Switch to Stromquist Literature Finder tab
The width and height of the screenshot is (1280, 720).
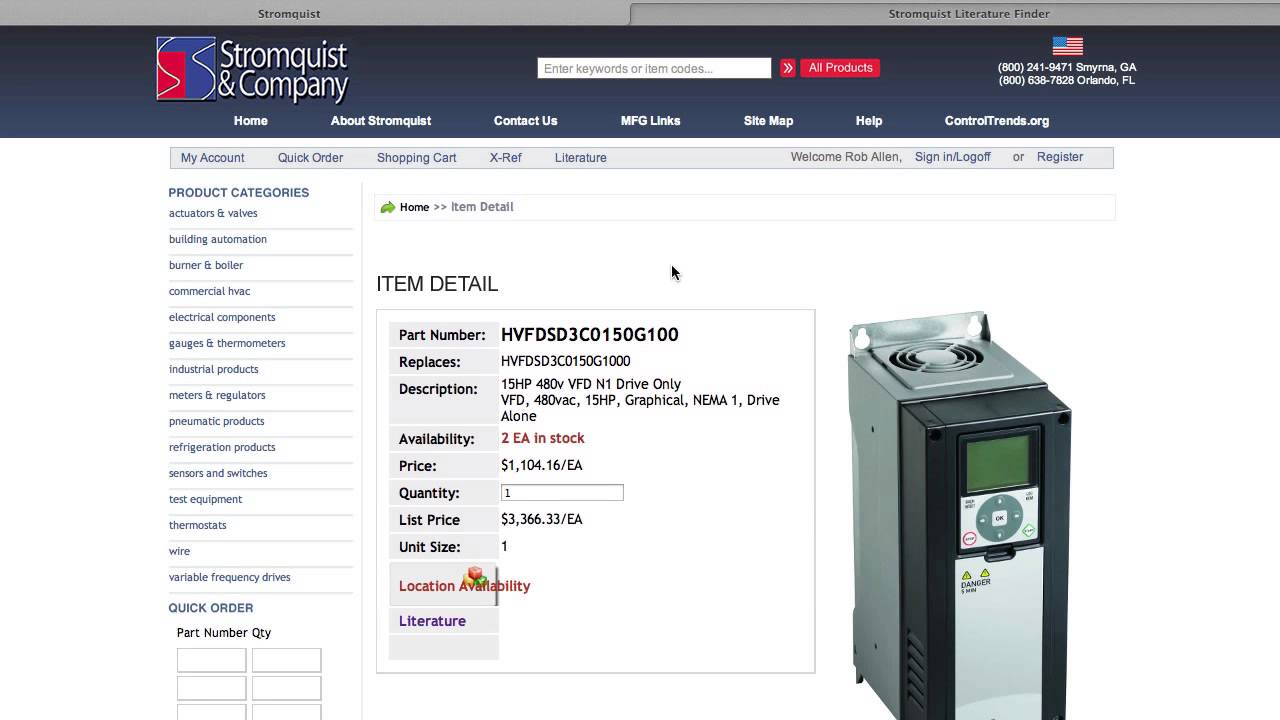click(x=969, y=14)
